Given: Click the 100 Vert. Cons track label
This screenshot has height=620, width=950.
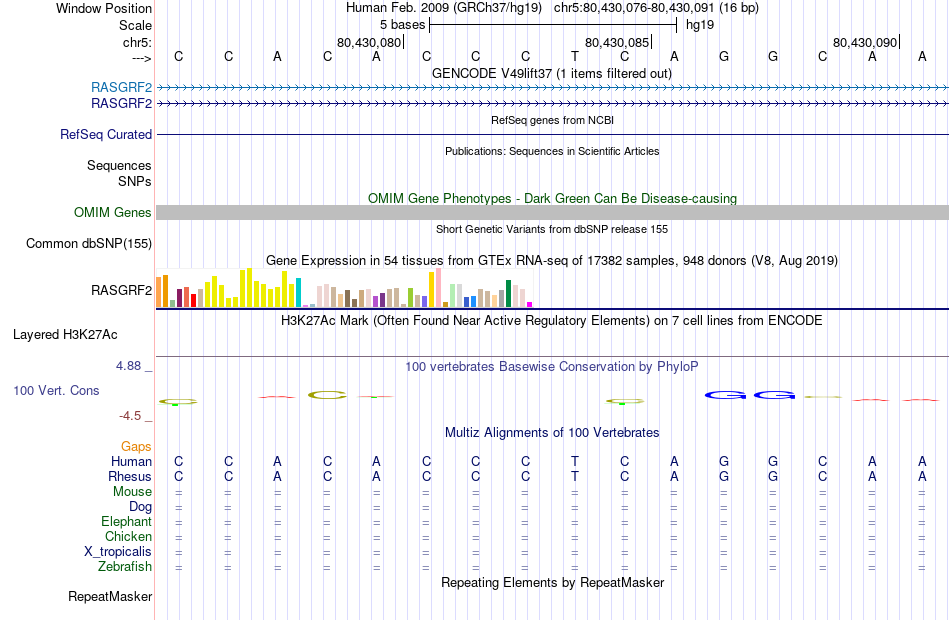Looking at the screenshot, I should point(56,391).
